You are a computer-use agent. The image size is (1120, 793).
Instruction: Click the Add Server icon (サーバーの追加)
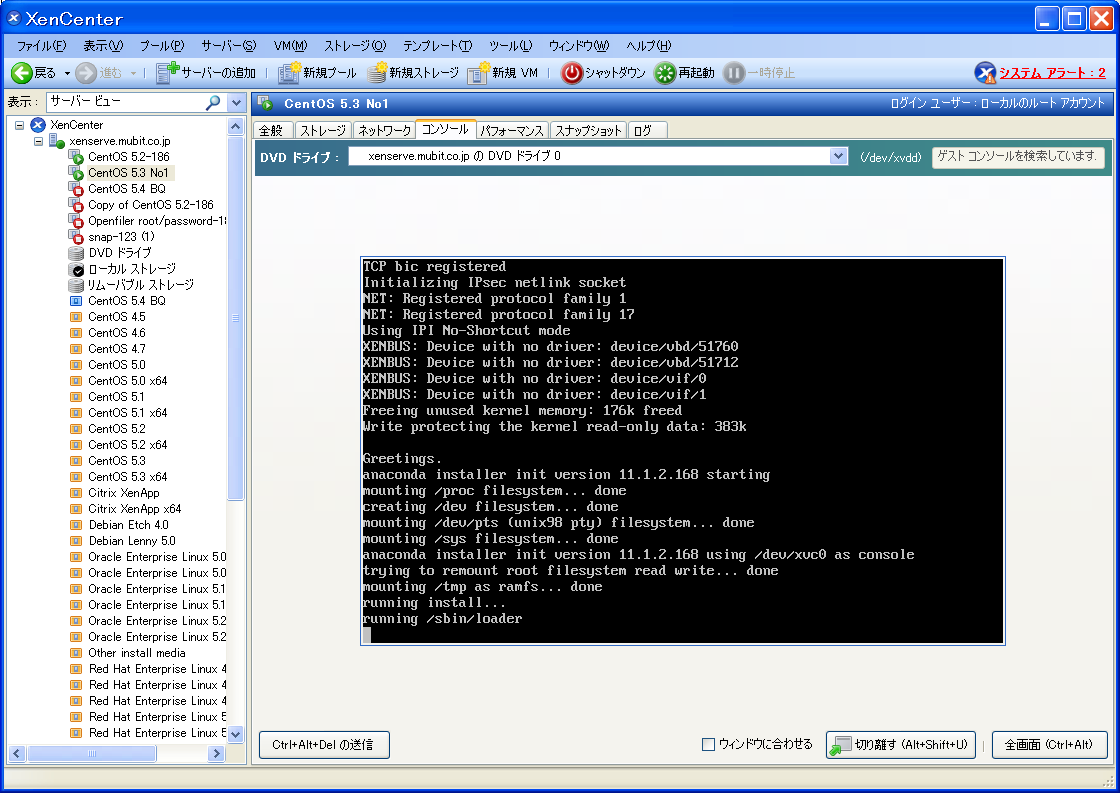click(167, 73)
